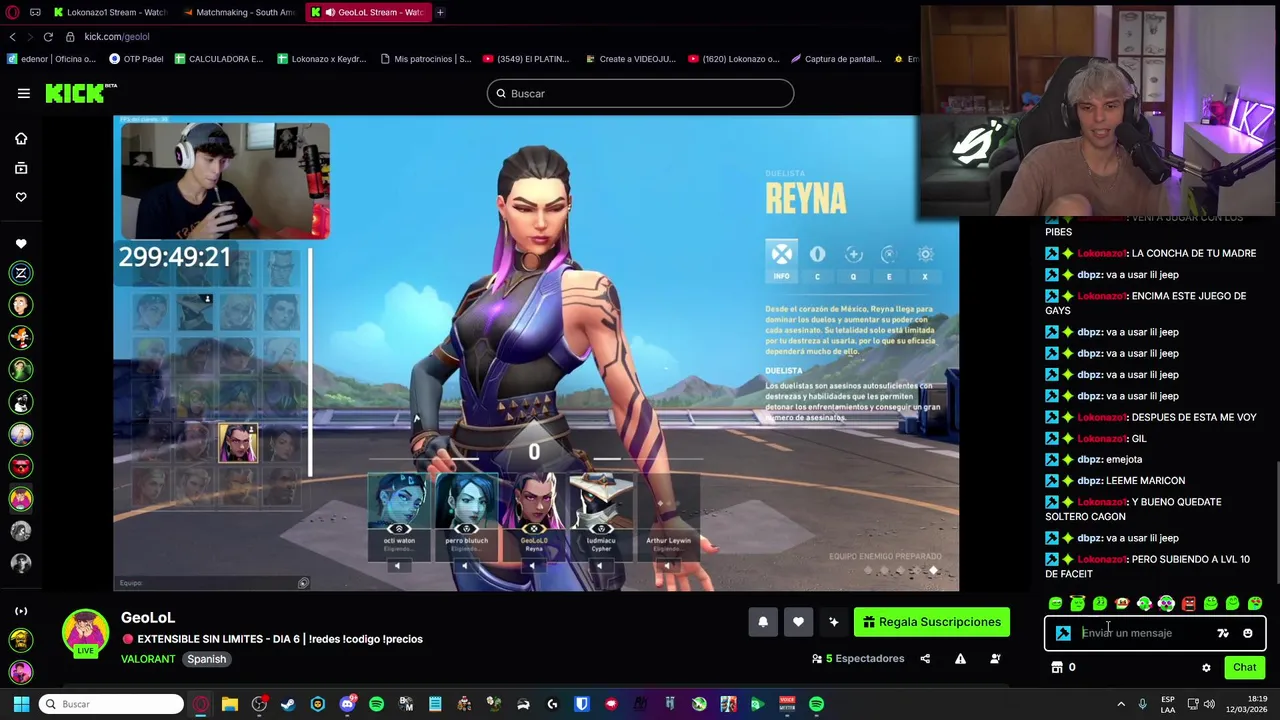Screen dimensions: 1280x720
Task: Open the channel shop icon
Action: click(1057, 667)
